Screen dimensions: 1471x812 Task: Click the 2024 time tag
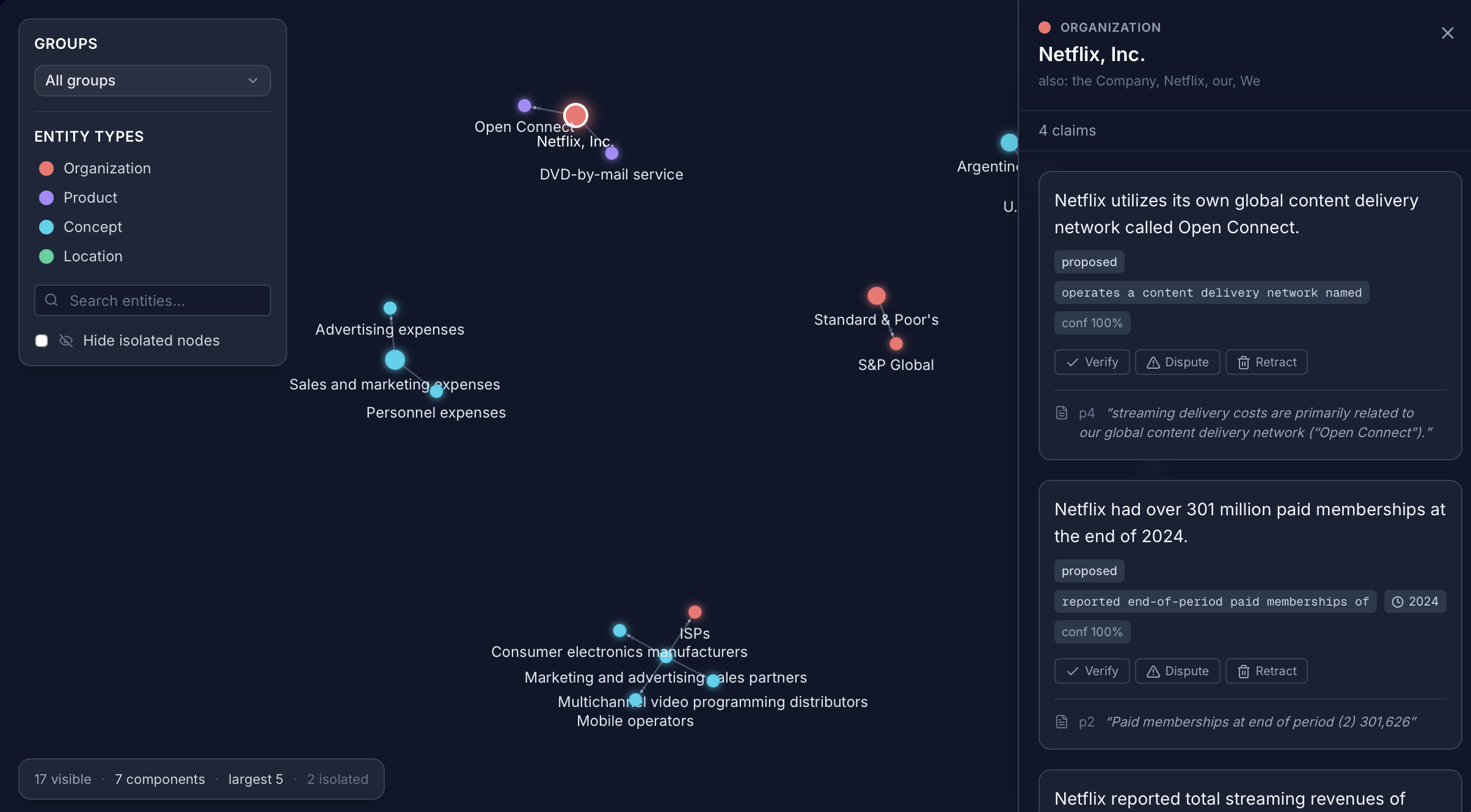pyautogui.click(x=1415, y=601)
